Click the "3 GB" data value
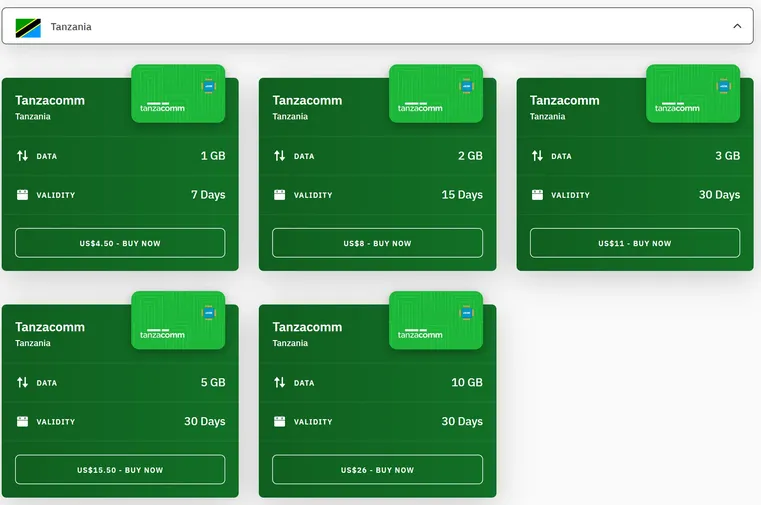The width and height of the screenshot is (761, 505). (x=728, y=156)
